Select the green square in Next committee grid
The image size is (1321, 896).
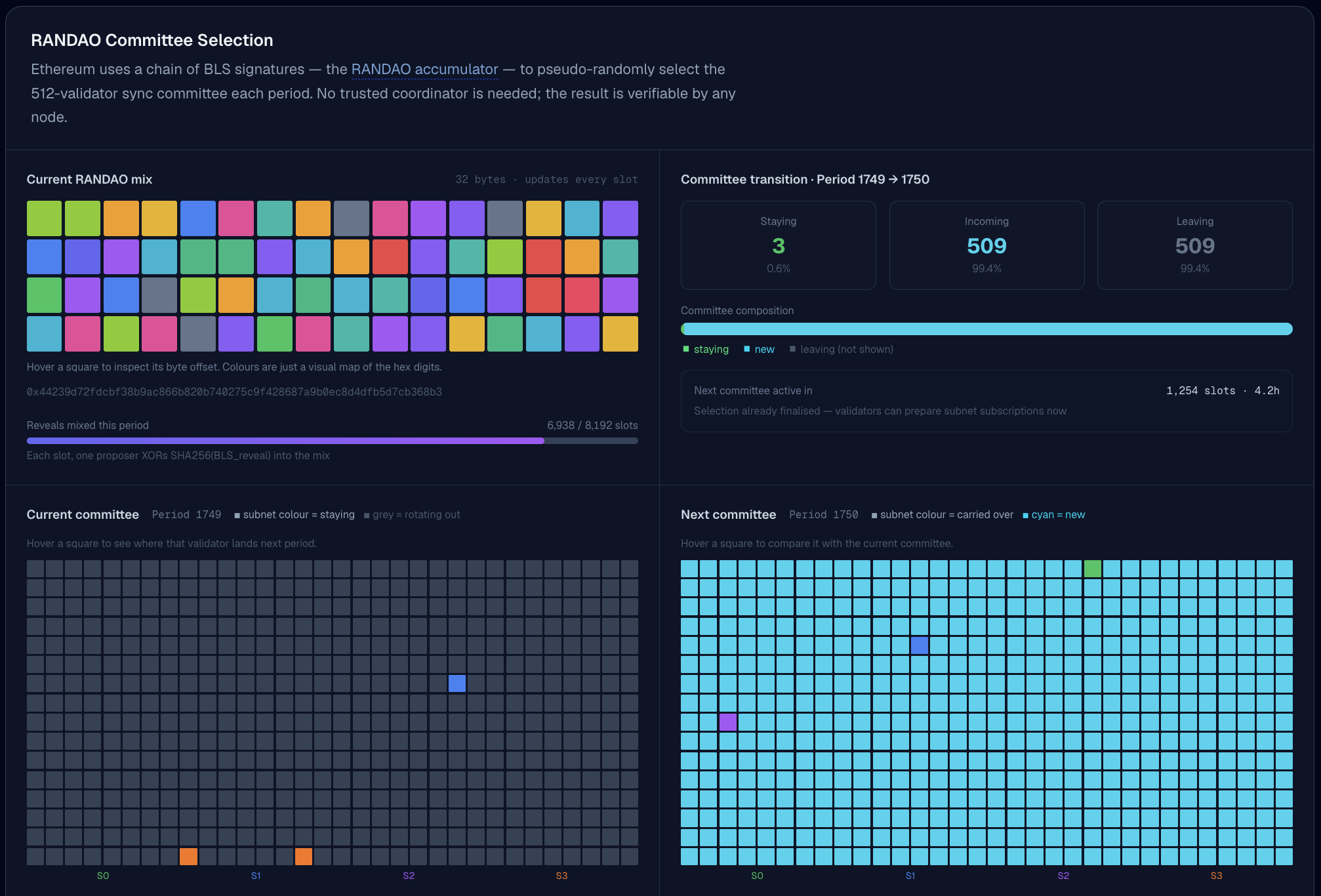click(1093, 569)
